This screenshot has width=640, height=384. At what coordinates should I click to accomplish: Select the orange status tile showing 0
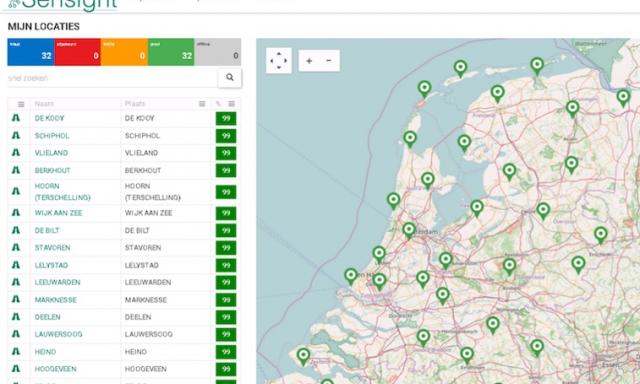click(x=124, y=52)
